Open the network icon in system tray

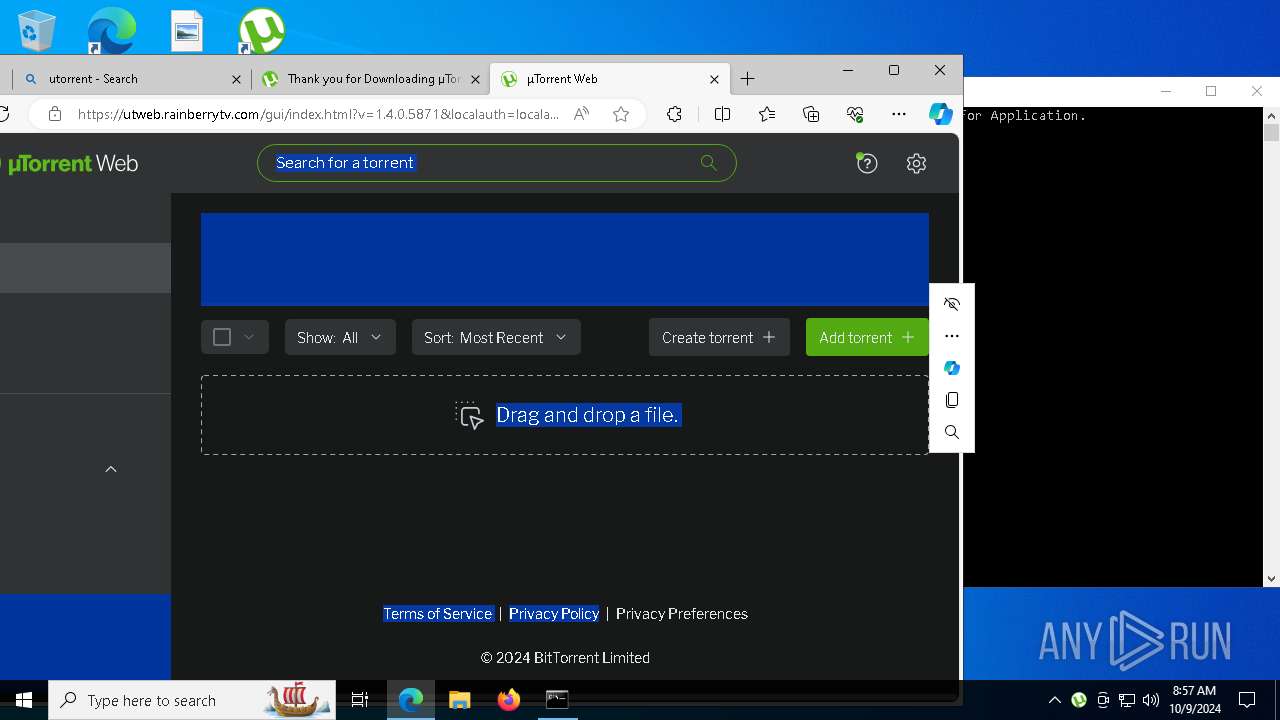1127,700
